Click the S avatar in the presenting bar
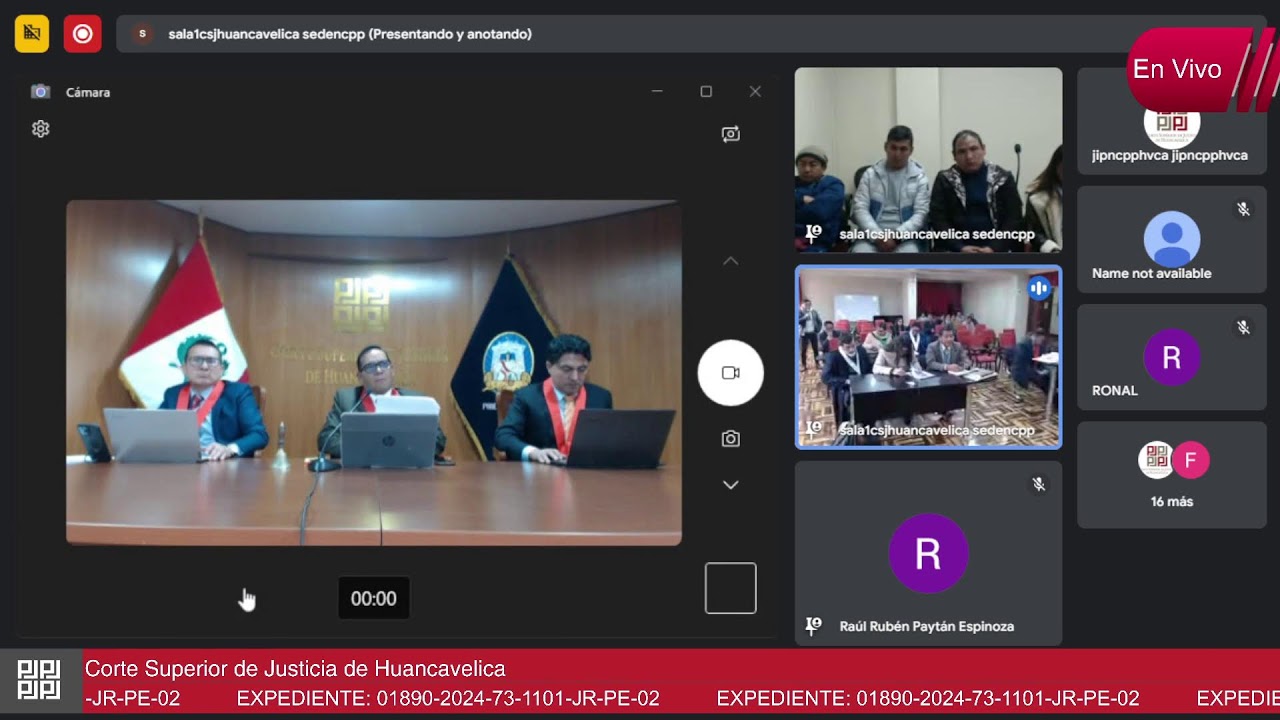Image resolution: width=1280 pixels, height=720 pixels. [142, 34]
